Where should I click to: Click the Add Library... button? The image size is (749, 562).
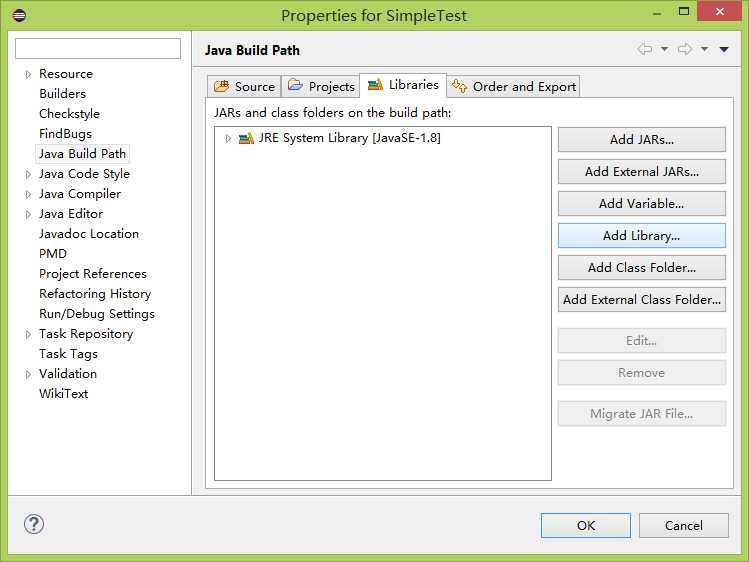[642, 235]
